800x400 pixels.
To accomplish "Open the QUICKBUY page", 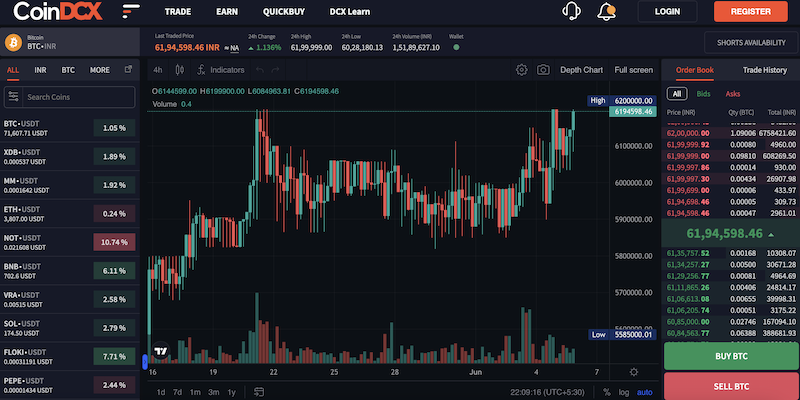I will tap(283, 11).
